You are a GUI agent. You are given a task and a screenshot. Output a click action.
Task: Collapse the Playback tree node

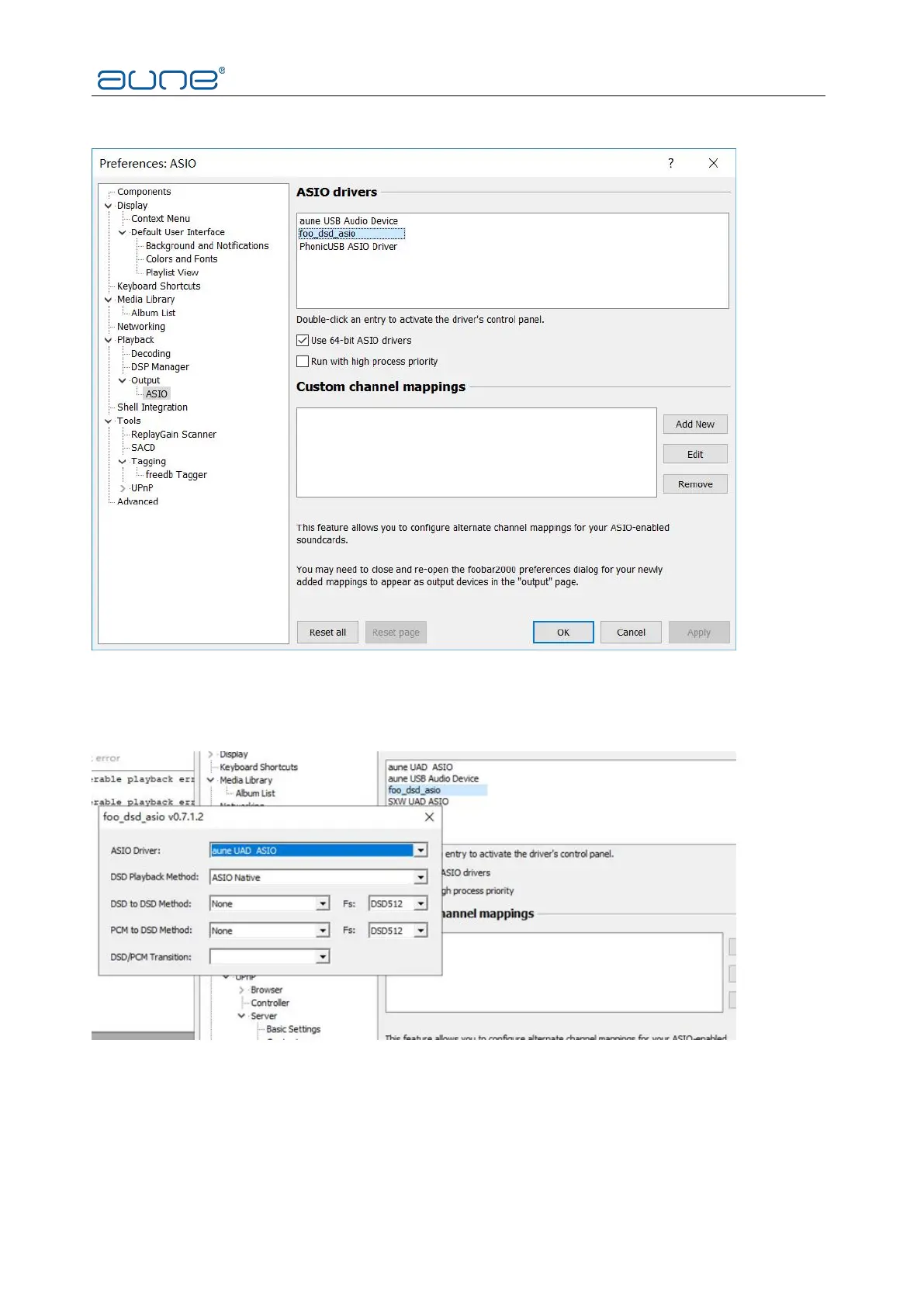108,340
